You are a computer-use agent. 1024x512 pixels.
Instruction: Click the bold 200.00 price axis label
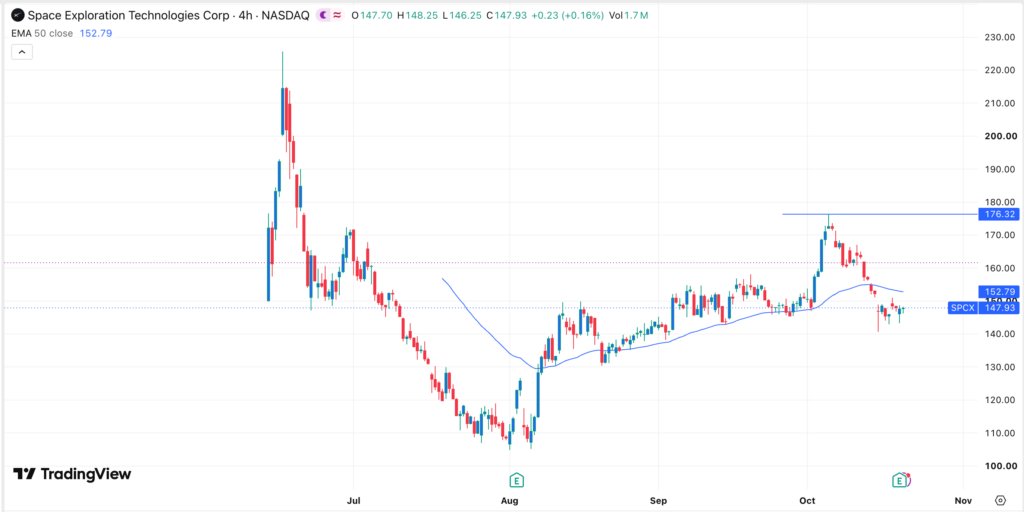[x=1002, y=136]
